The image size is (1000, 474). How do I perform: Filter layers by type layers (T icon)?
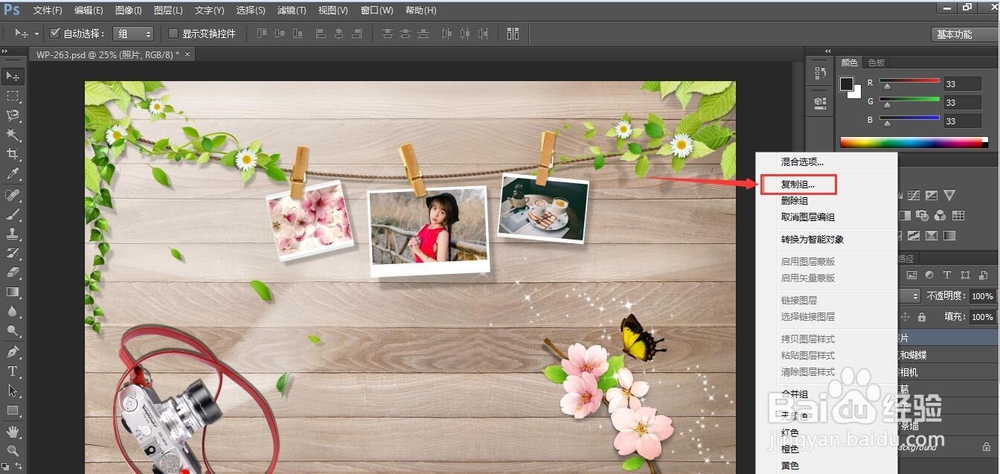946,275
